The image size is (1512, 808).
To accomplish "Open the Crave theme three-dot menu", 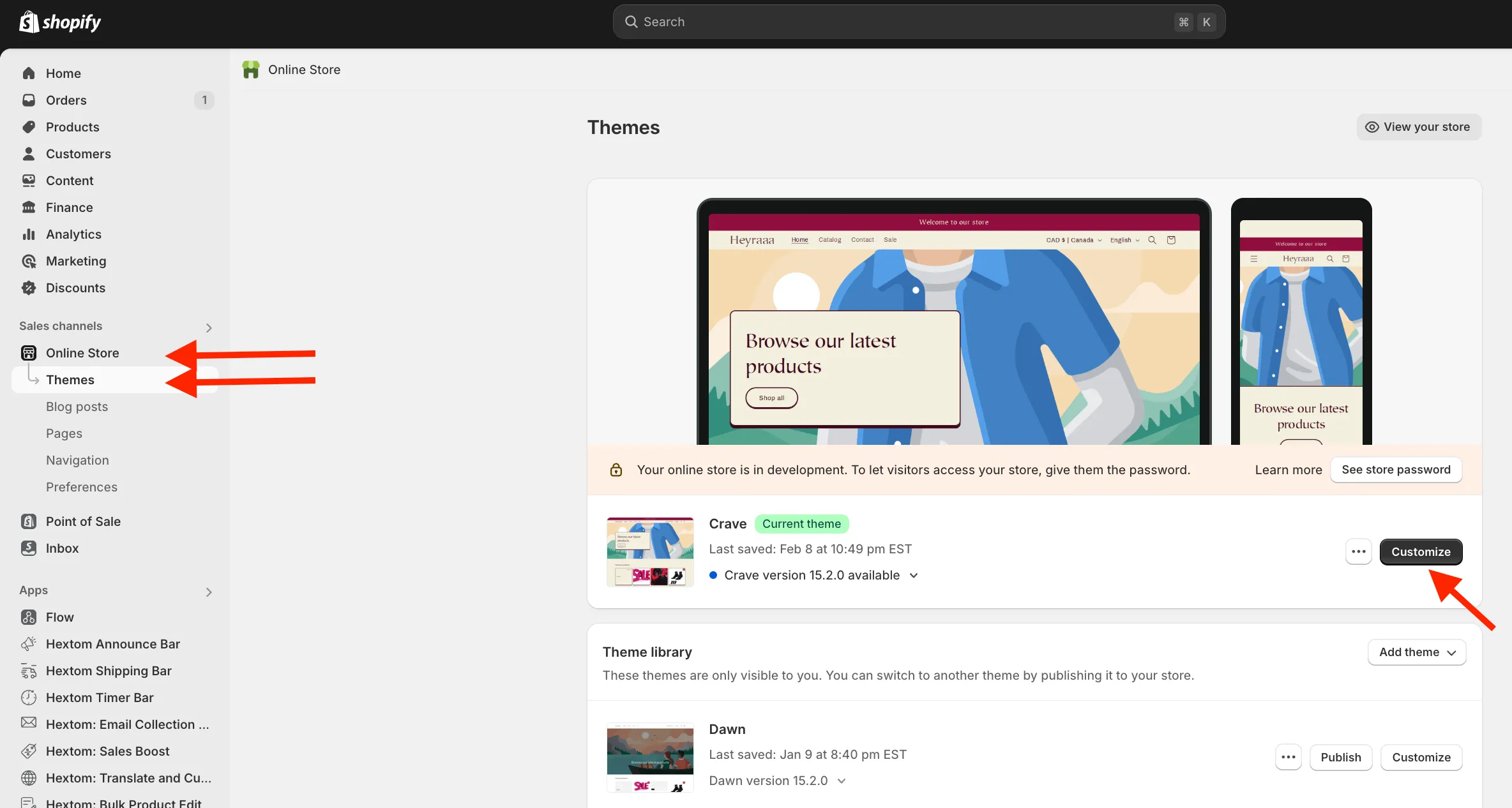I will 1358,552.
